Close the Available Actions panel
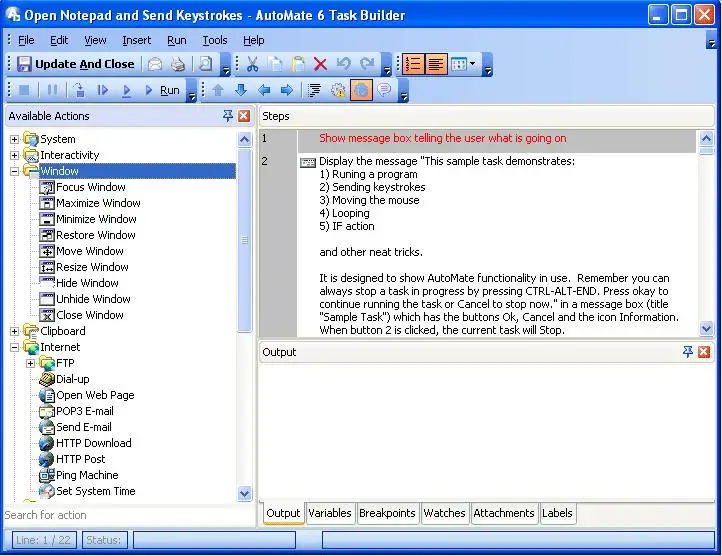The image size is (722, 556). tap(244, 116)
